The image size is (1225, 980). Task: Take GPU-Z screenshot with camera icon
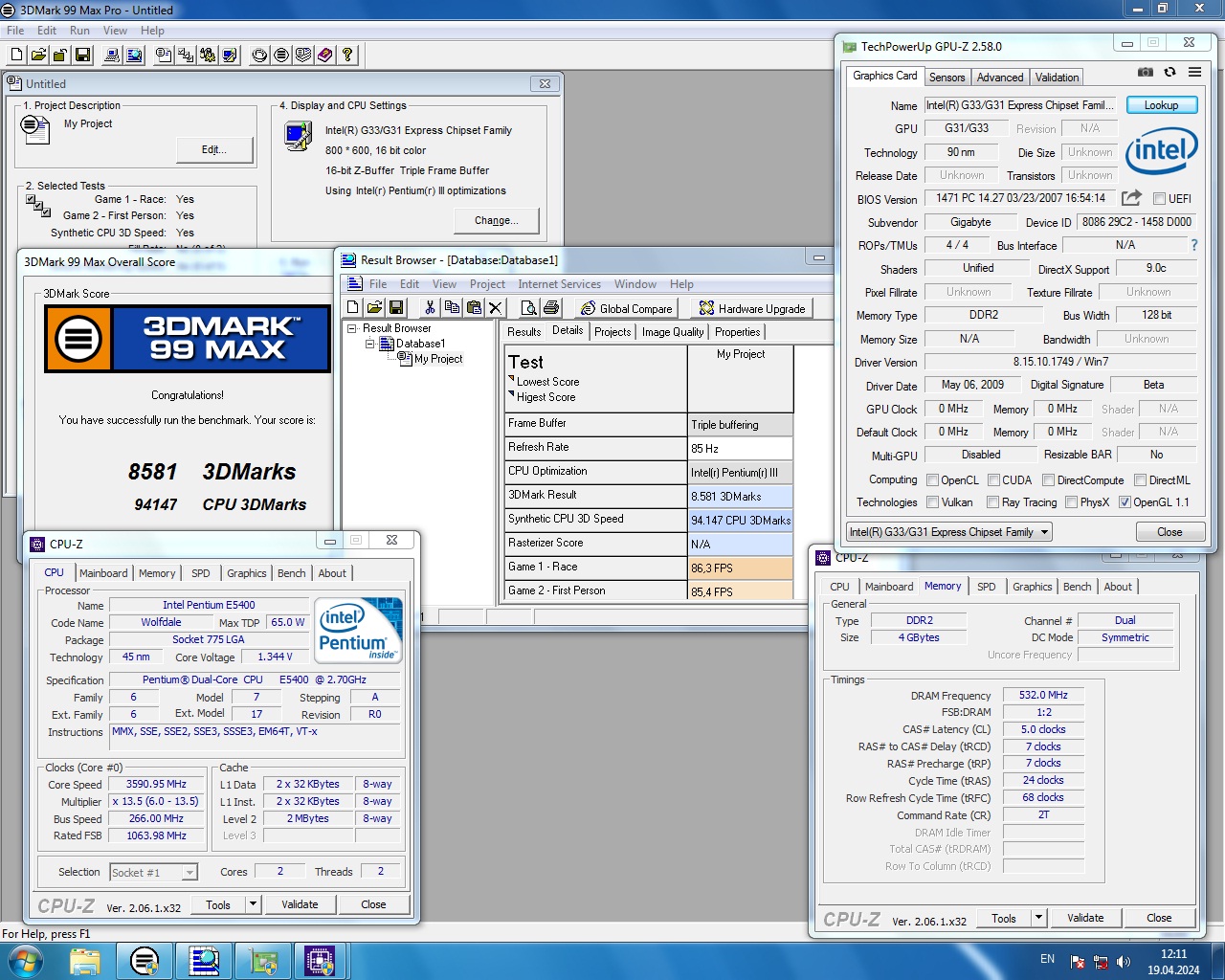click(1145, 72)
